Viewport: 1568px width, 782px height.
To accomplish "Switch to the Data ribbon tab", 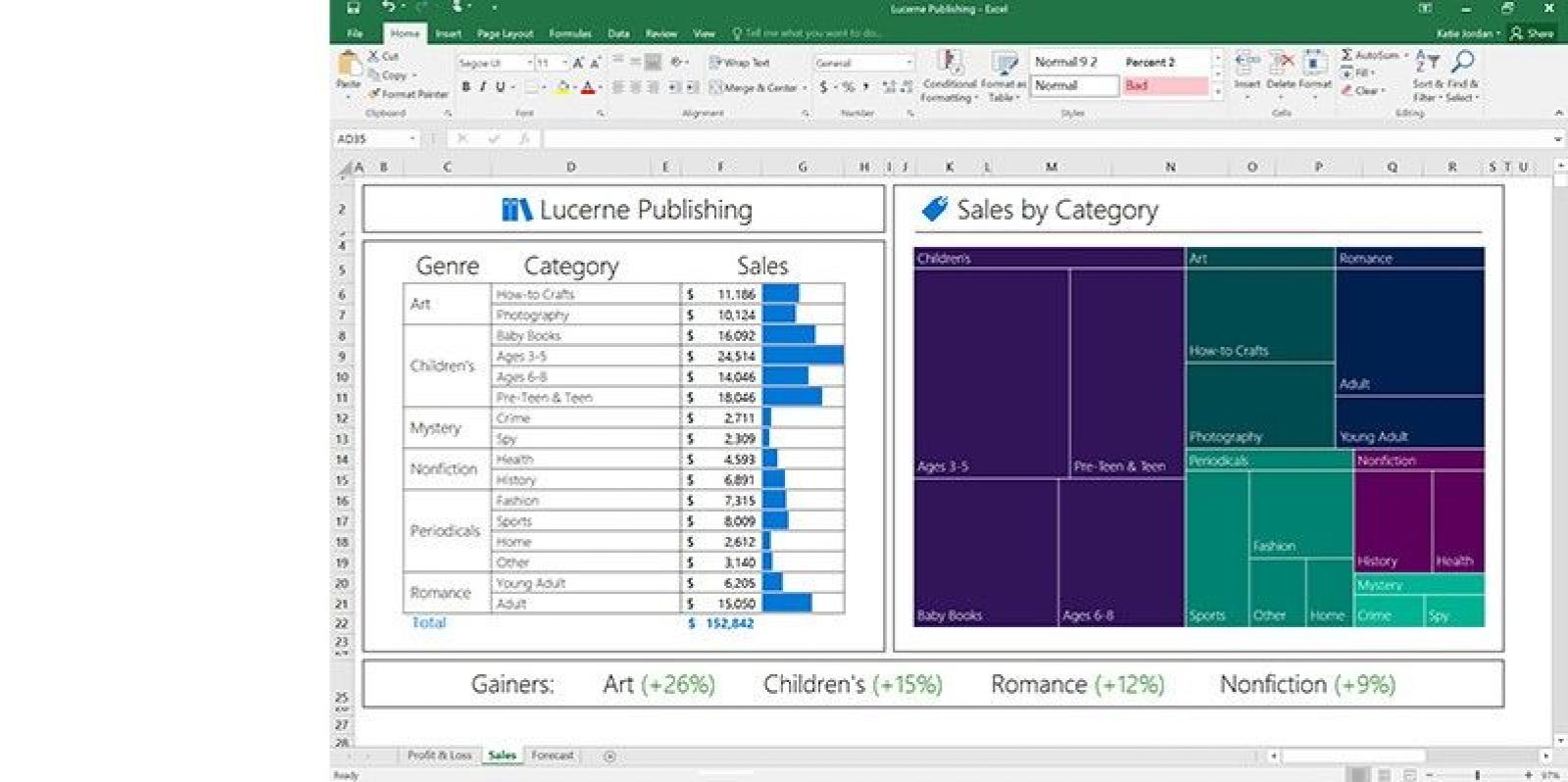I will point(618,33).
